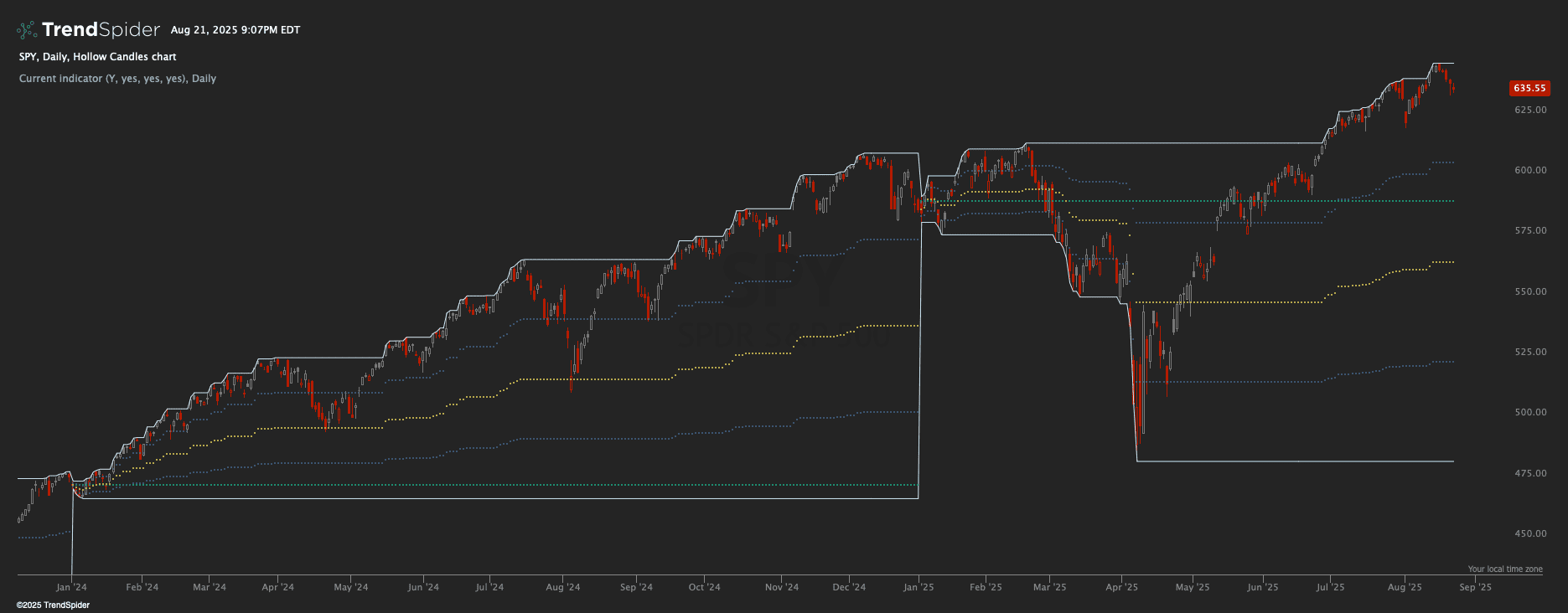This screenshot has width=1568, height=613.
Task: Click the Sep '24 date axis label
Action: coord(637,587)
